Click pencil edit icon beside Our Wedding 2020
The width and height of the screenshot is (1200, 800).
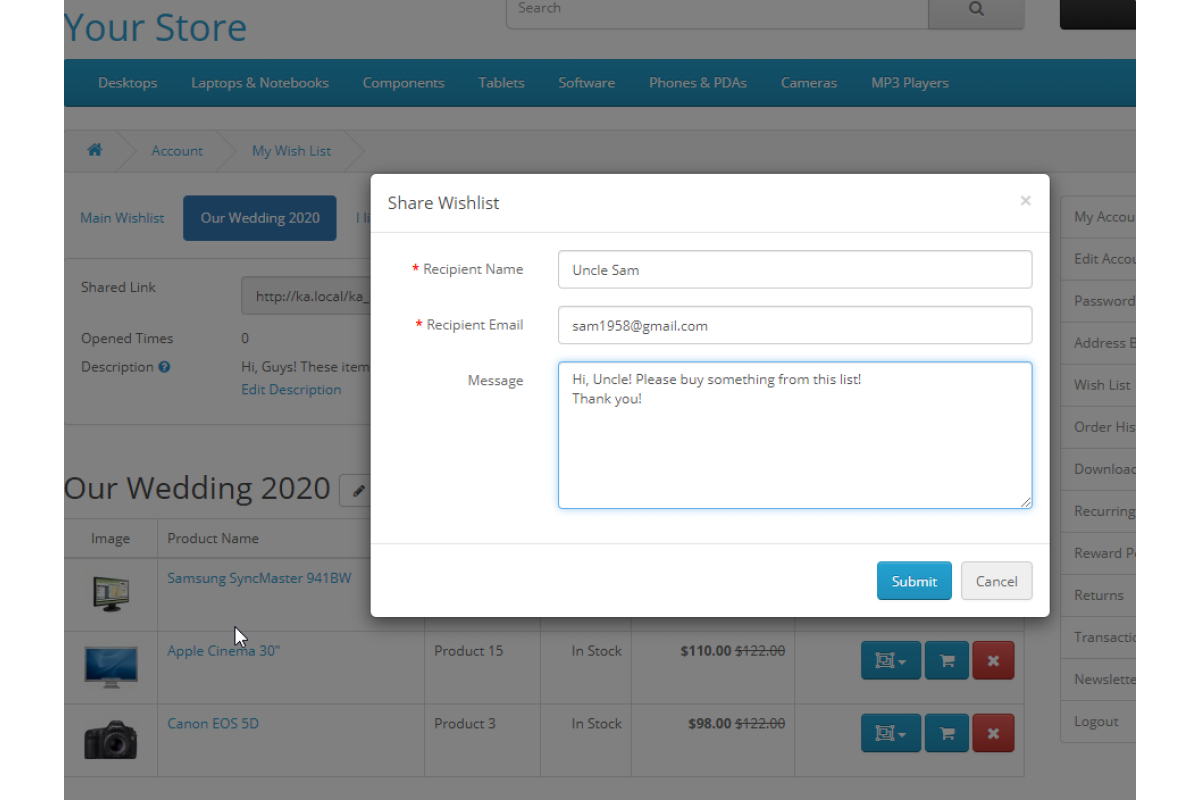[357, 490]
